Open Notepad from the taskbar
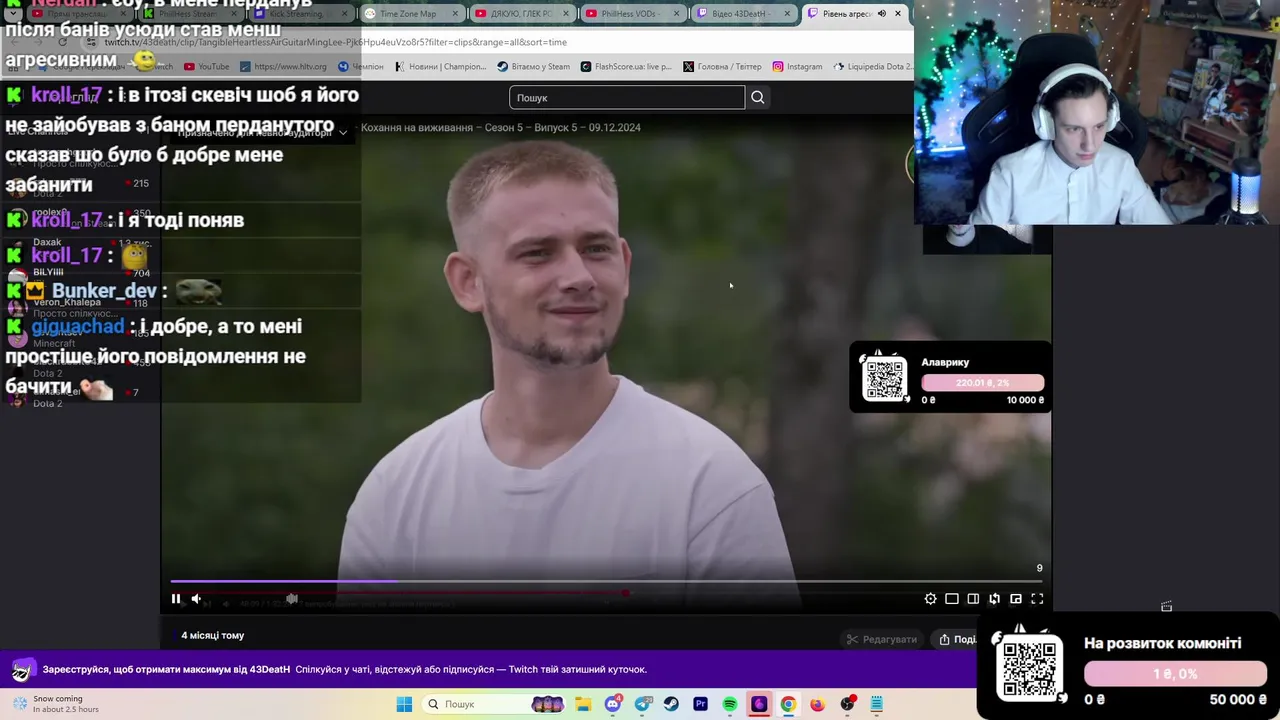Screen dimensions: 1280x720 (x=877, y=704)
